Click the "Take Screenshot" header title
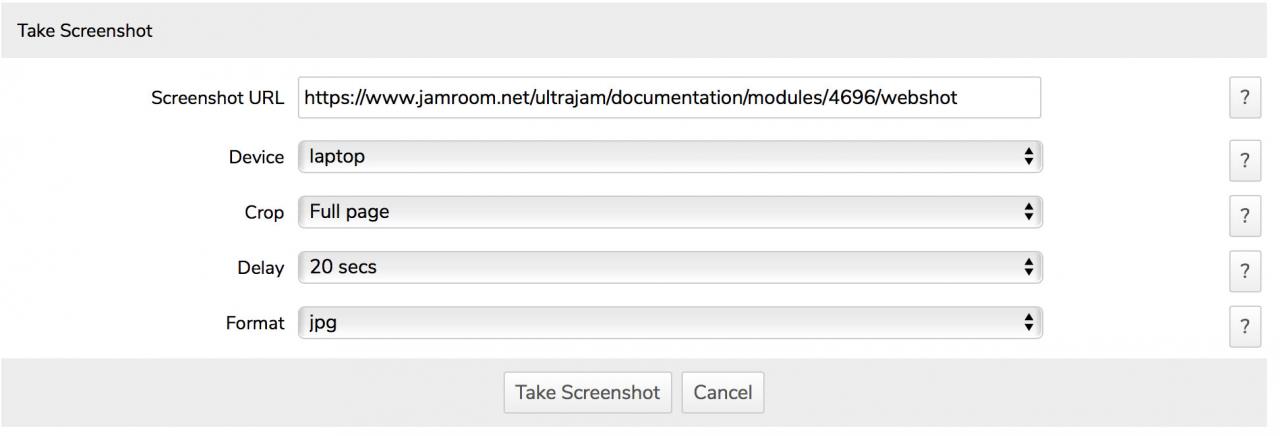The height and width of the screenshot is (436, 1280). pyautogui.click(x=85, y=31)
